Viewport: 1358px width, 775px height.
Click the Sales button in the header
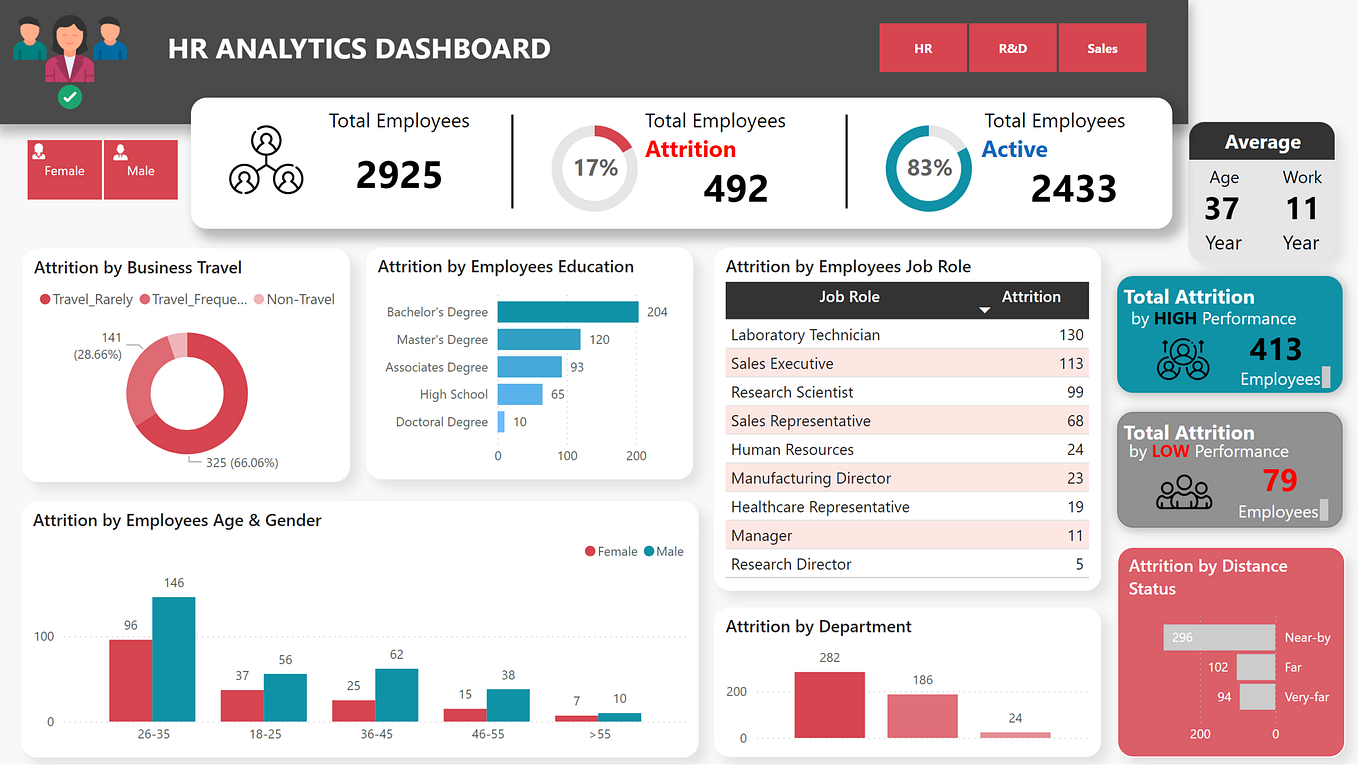pos(1102,47)
